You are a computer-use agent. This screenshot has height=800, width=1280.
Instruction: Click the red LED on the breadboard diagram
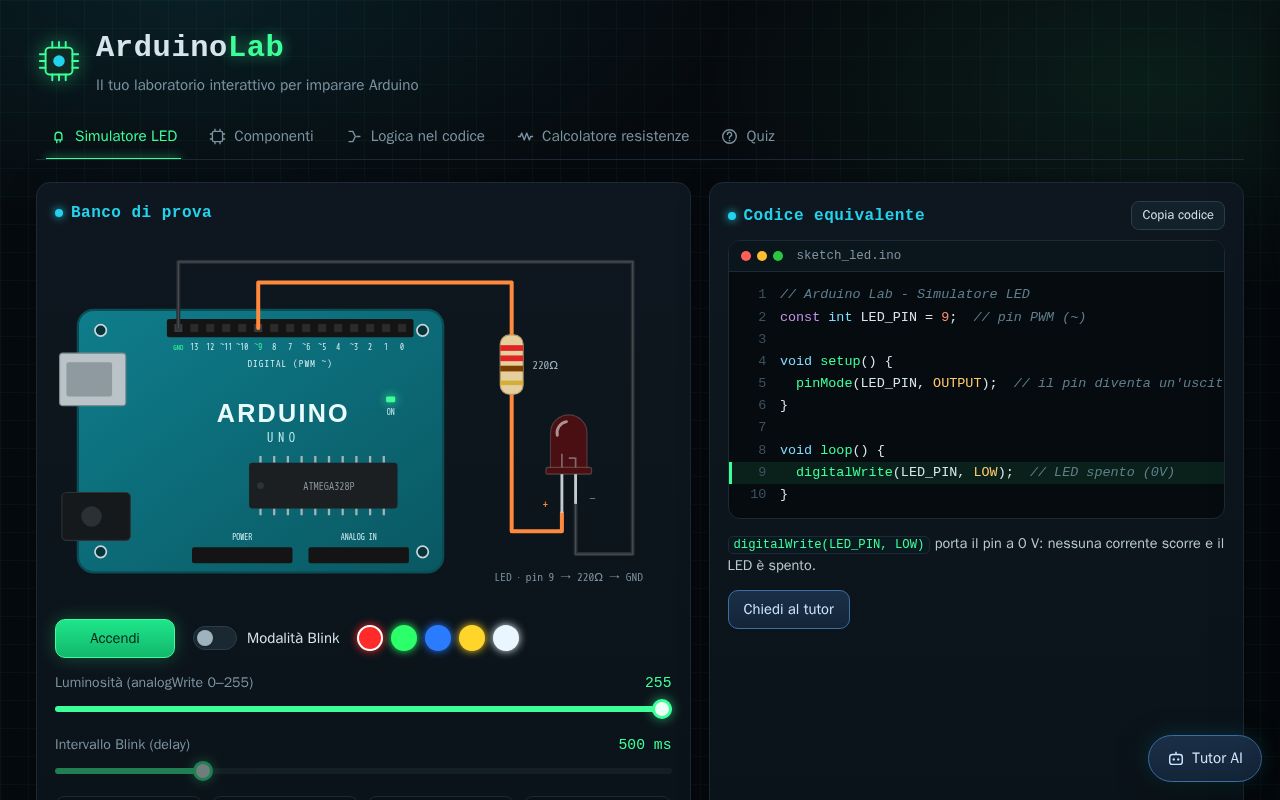pyautogui.click(x=568, y=445)
